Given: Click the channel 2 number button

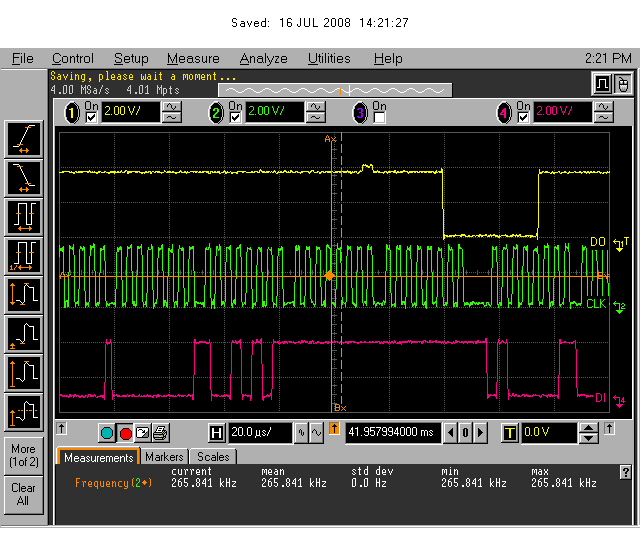Looking at the screenshot, I should coord(216,113).
